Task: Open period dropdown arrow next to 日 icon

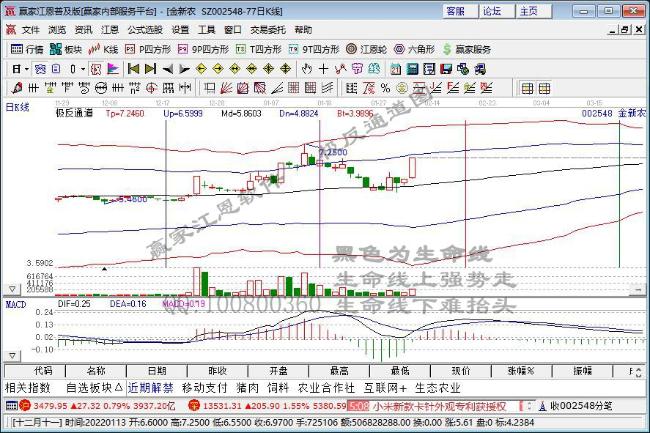Action: [27, 69]
